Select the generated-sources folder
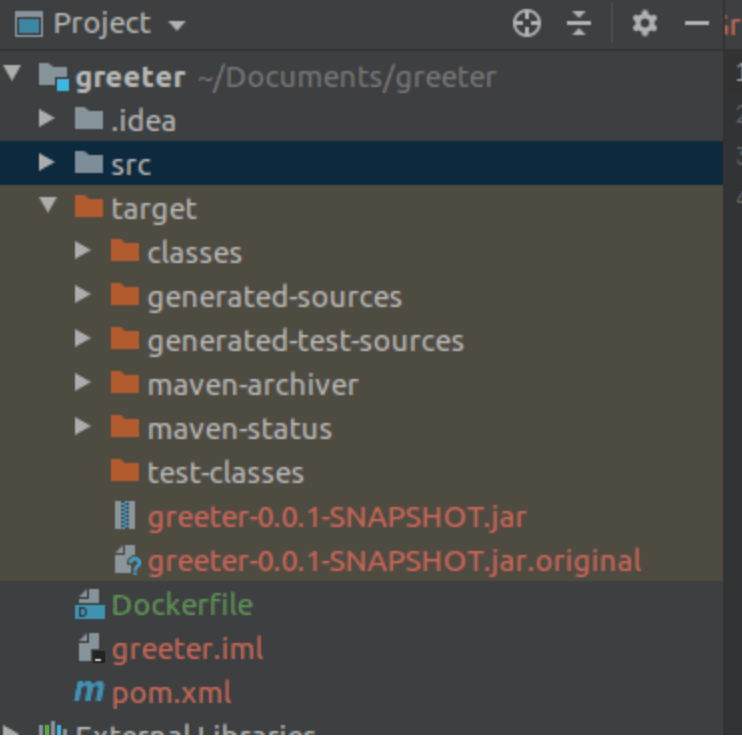 click(274, 297)
